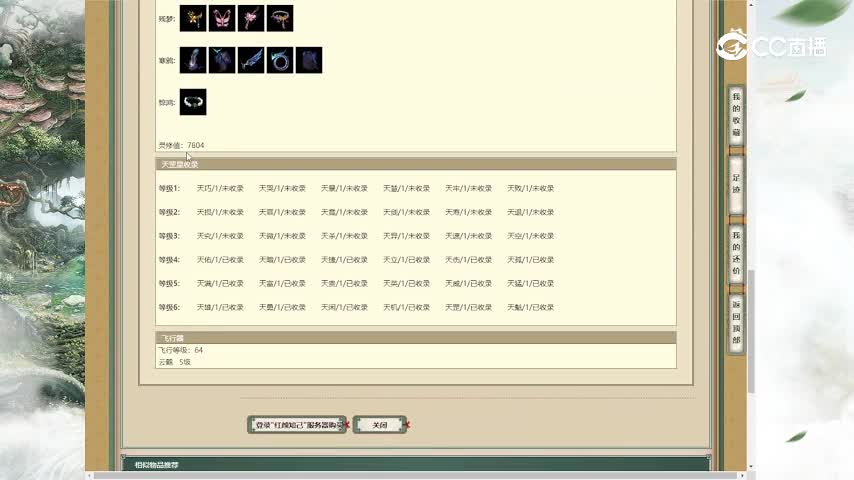854x480 pixels.
Task: Click the 天威/1/已收录 entry
Action: (x=468, y=284)
